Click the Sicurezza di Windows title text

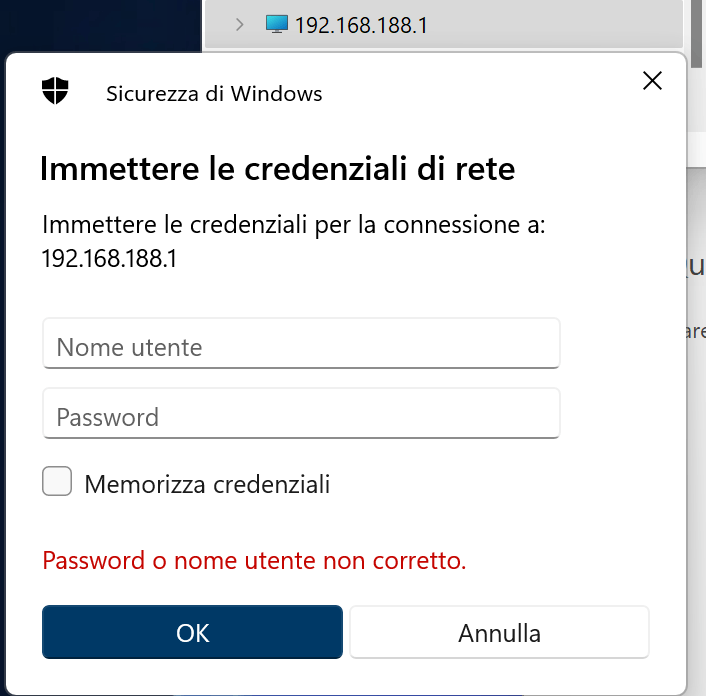pyautogui.click(x=214, y=94)
